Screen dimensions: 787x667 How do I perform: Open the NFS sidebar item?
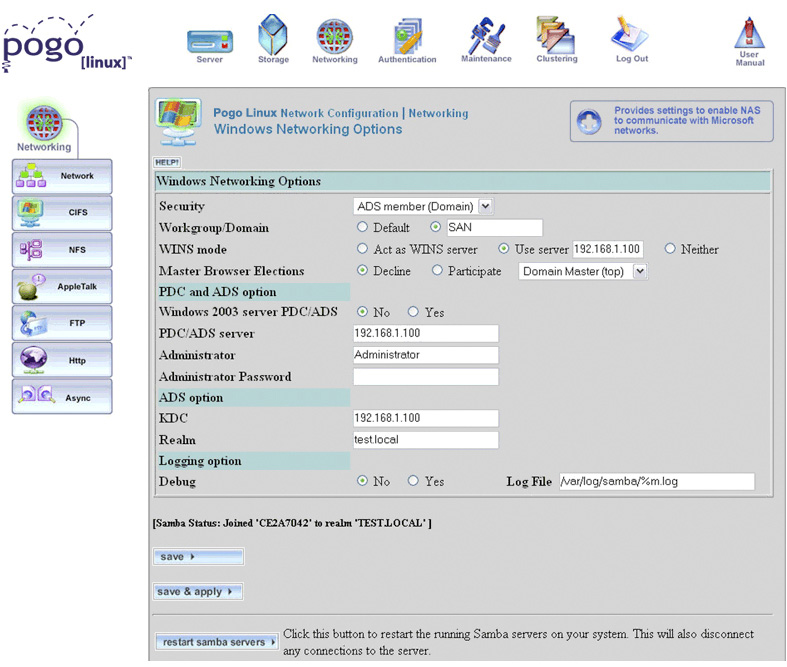coord(62,250)
